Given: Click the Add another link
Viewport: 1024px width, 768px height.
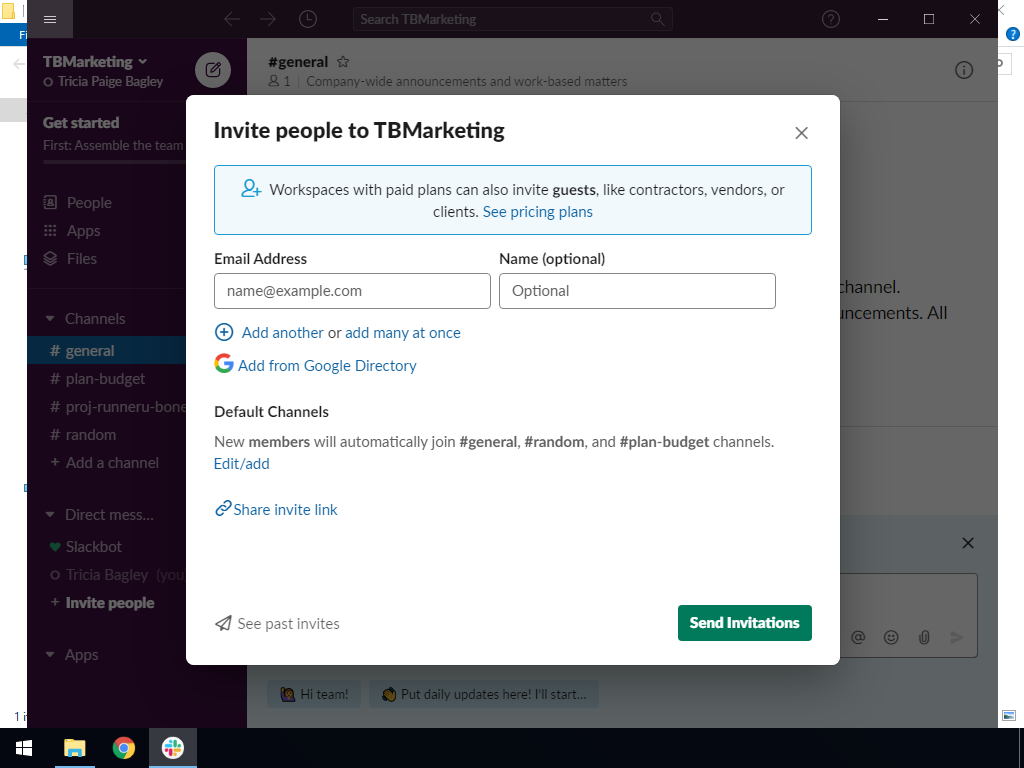Looking at the screenshot, I should tap(282, 332).
